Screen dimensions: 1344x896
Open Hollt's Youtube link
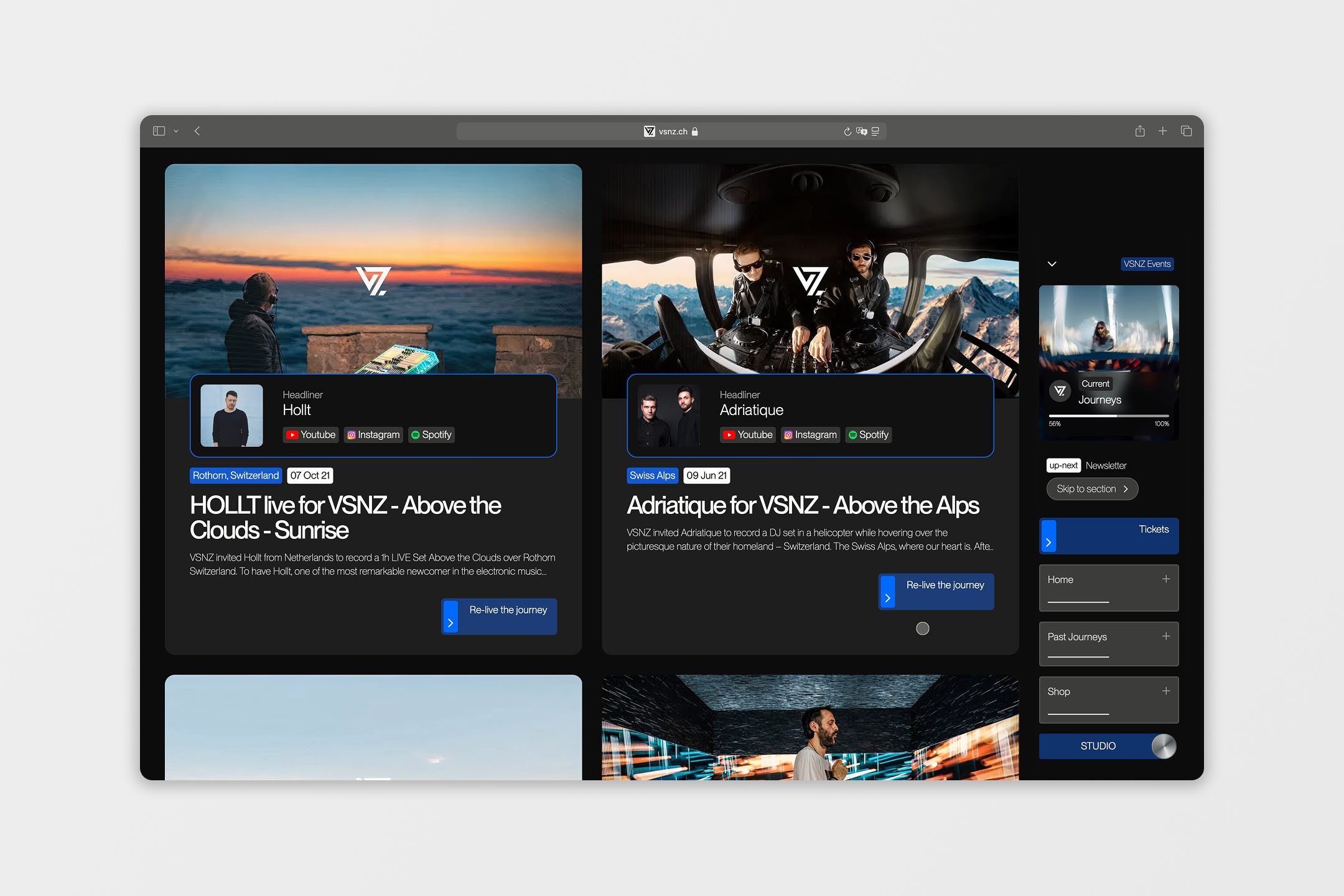[310, 435]
